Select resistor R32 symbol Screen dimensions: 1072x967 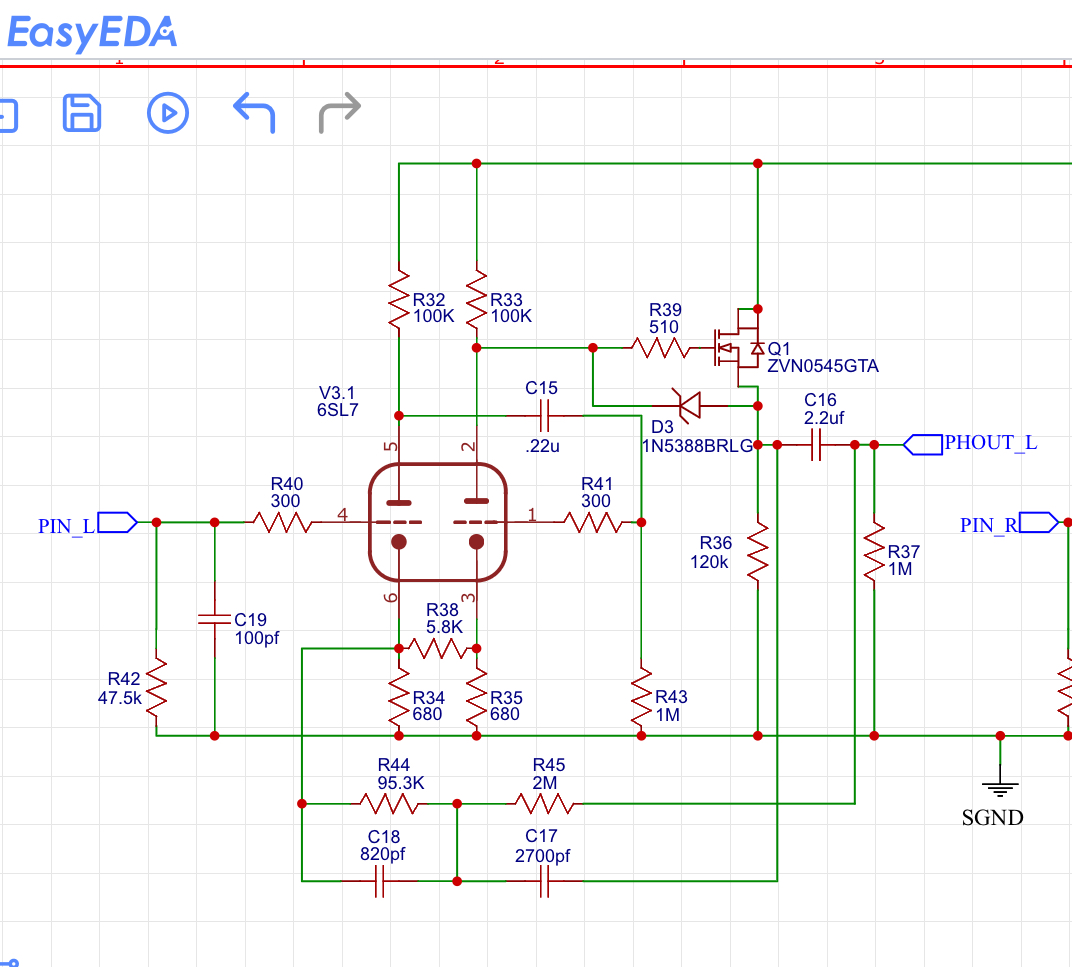(399, 300)
